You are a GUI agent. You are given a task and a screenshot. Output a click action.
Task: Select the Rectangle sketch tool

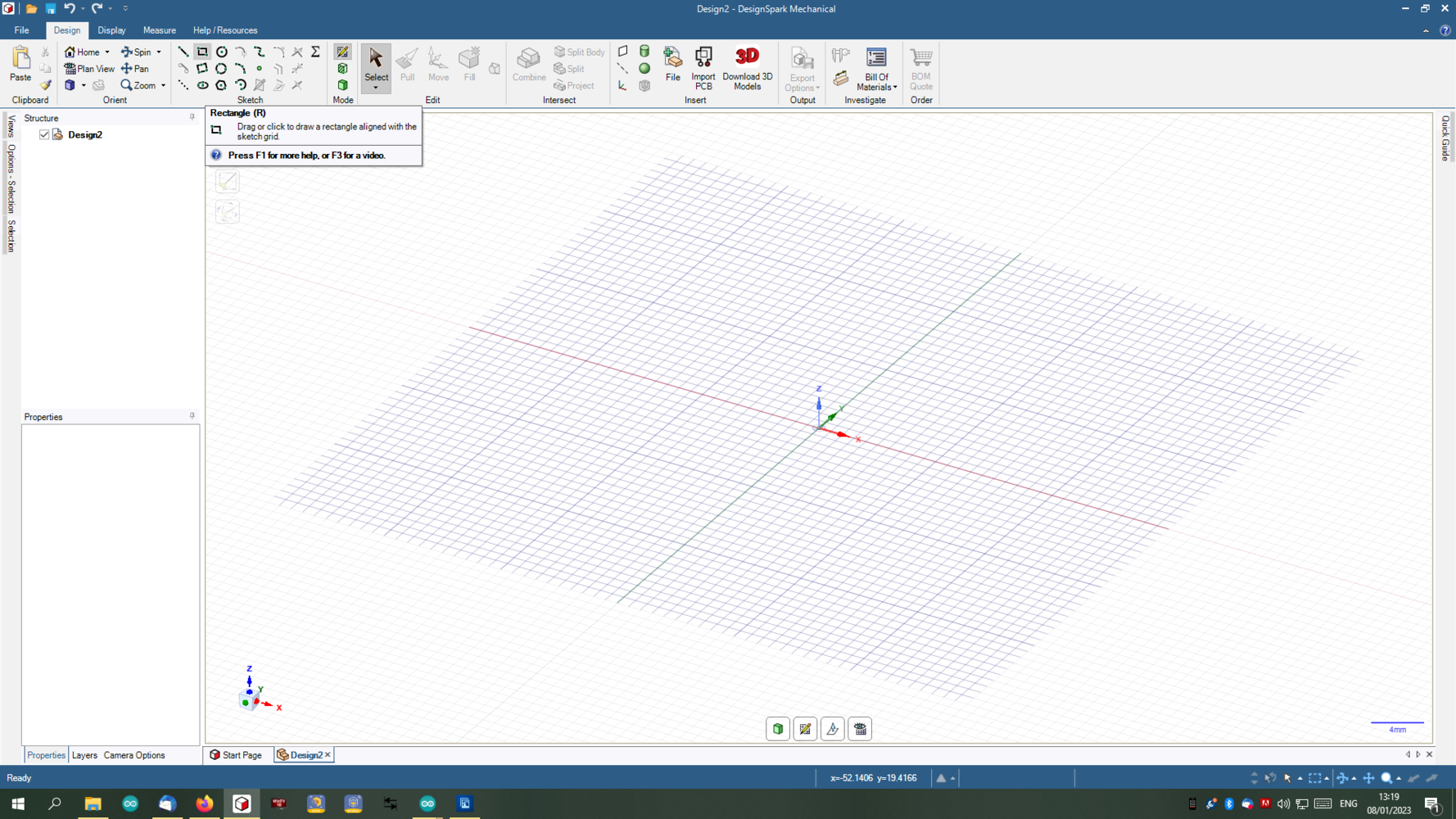[x=202, y=52]
